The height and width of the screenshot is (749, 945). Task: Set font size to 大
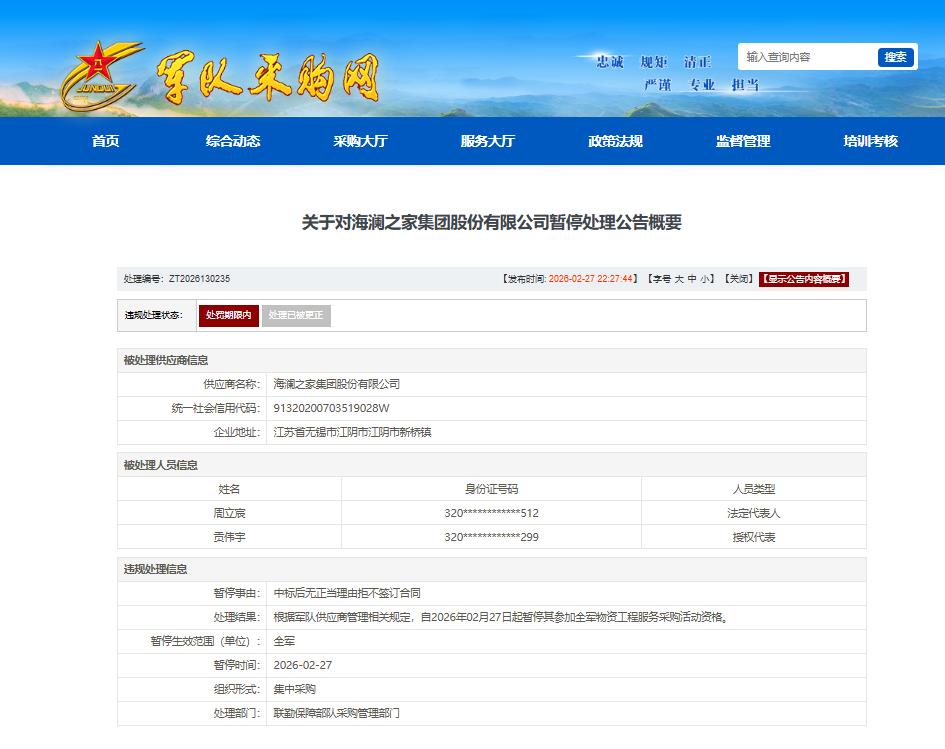[679, 279]
